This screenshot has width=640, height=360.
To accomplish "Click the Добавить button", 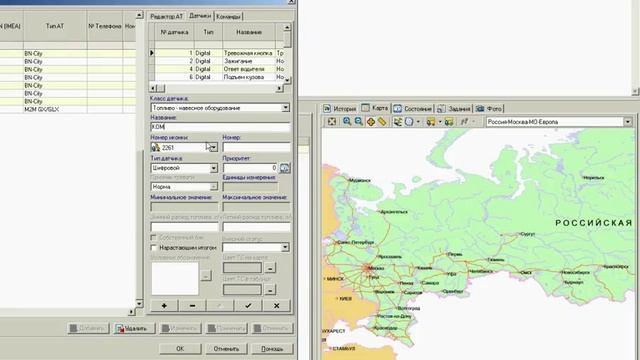I will pos(89,328).
